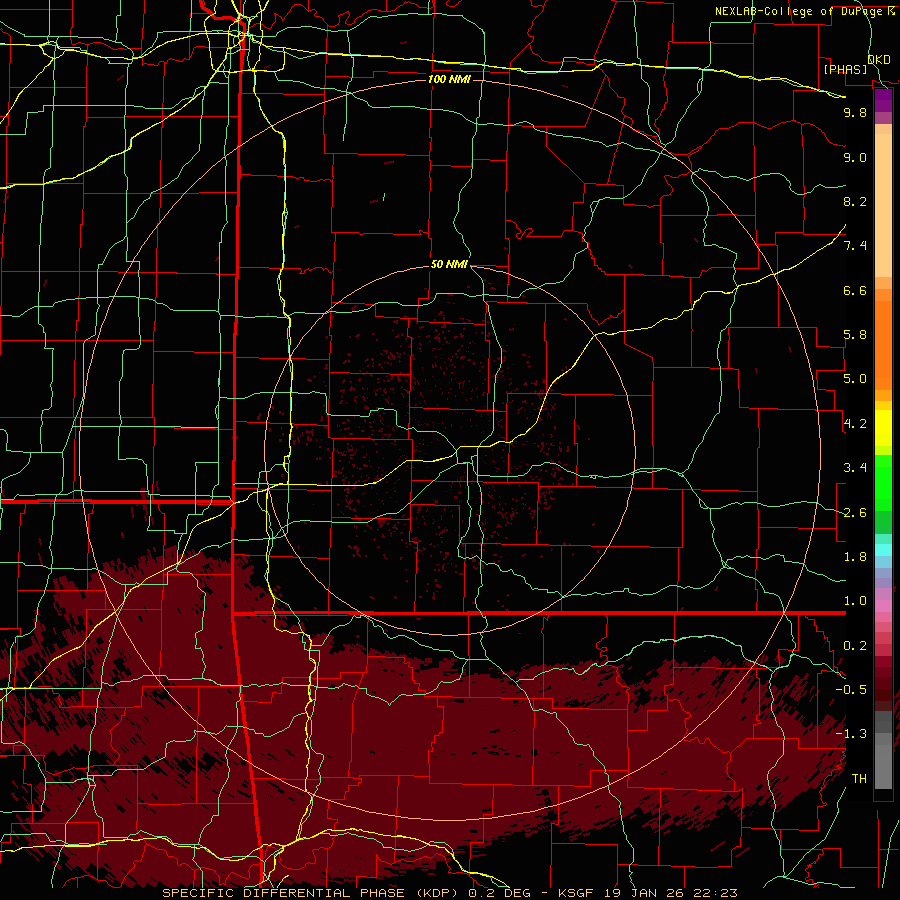Click the 0.2 value on the color scale

tap(855, 646)
